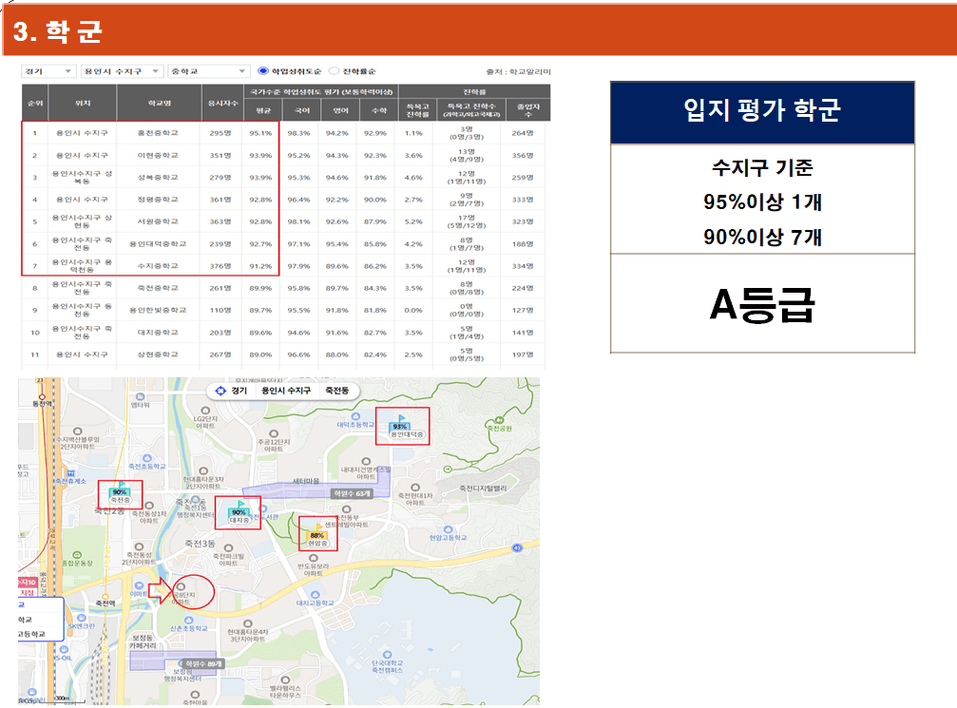The width and height of the screenshot is (957, 708).
Task: Click the 단국대학교 죽전캠퍼스 icon on map
Action: 387,655
